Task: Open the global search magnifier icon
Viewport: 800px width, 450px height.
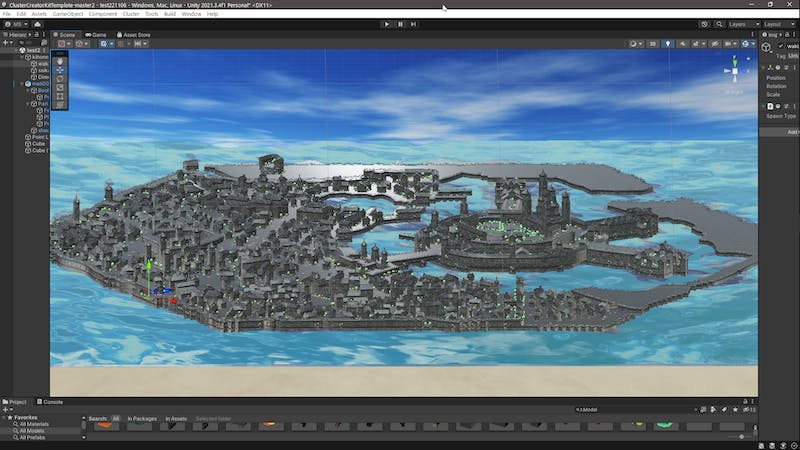Action: click(x=718, y=24)
